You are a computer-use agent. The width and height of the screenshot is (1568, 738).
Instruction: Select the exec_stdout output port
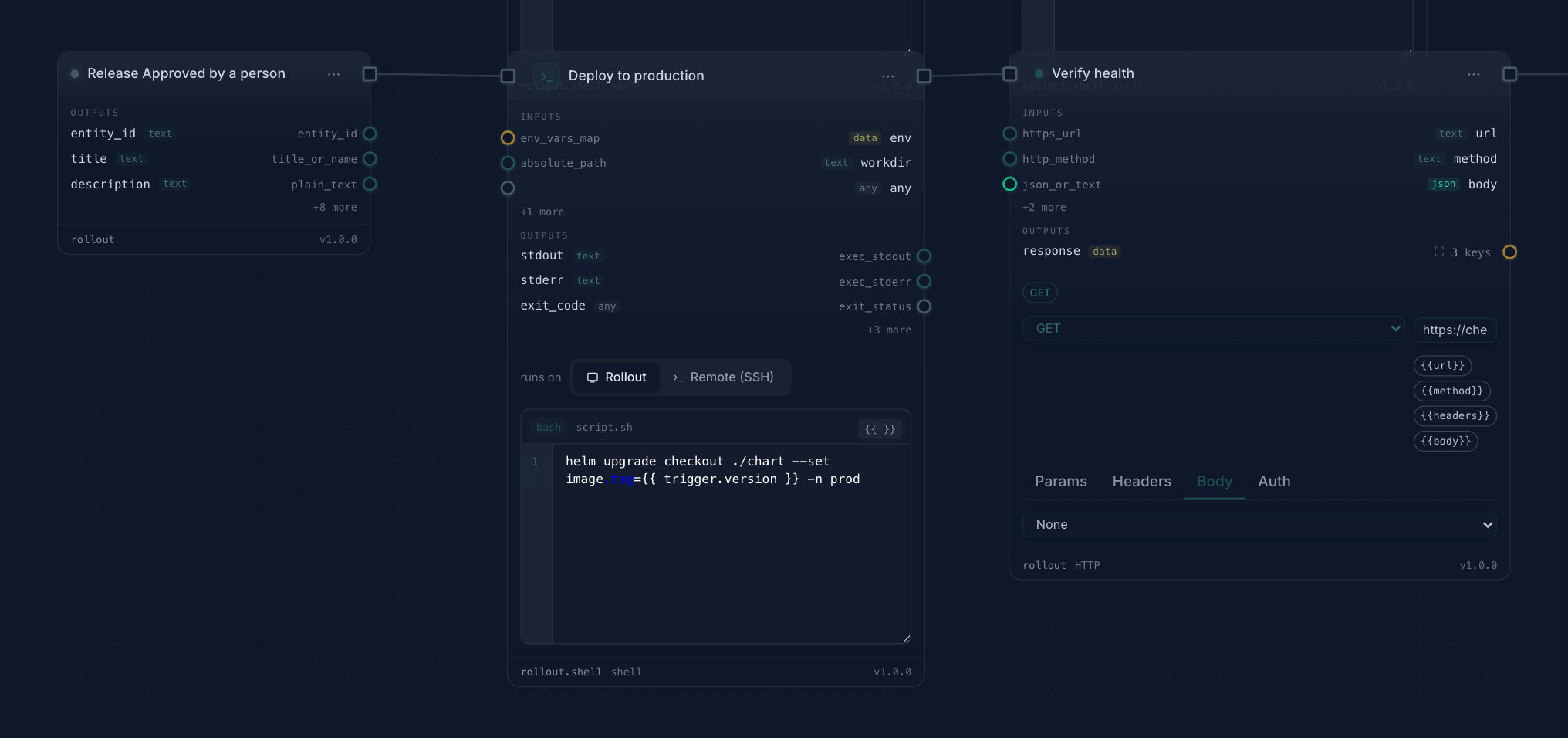tap(924, 256)
